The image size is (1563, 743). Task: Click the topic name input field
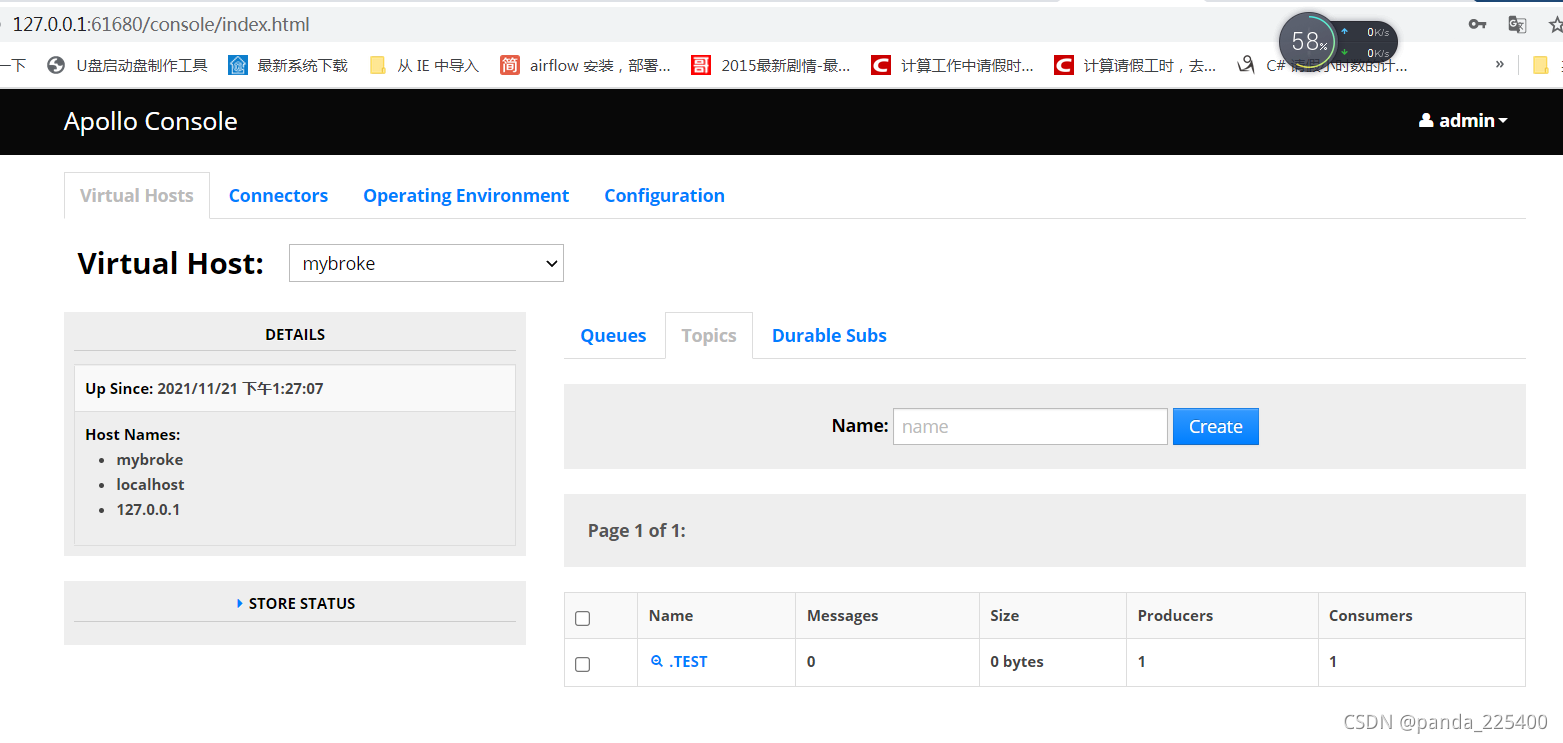click(x=1030, y=426)
